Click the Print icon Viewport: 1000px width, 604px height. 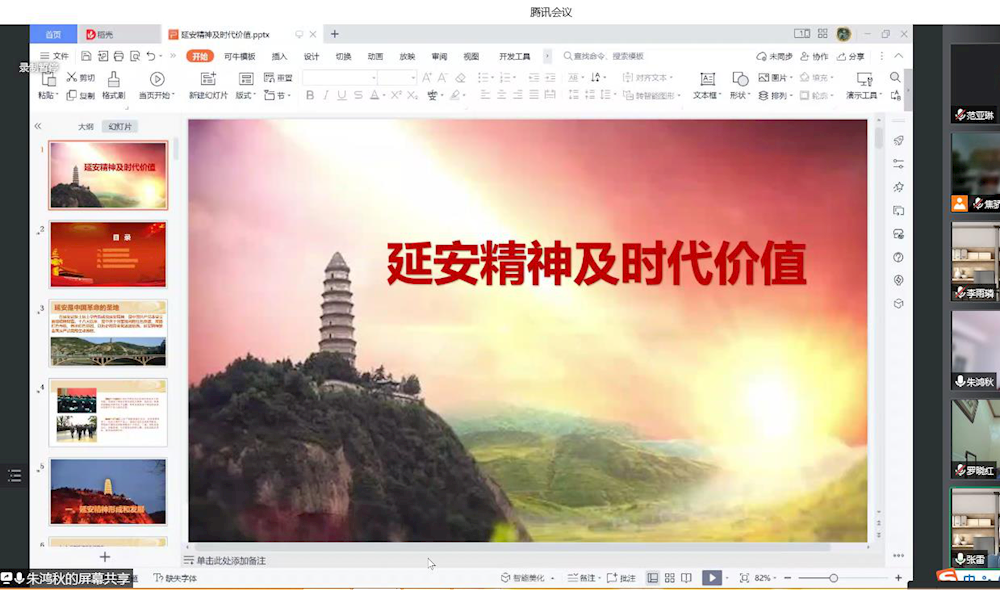119,56
